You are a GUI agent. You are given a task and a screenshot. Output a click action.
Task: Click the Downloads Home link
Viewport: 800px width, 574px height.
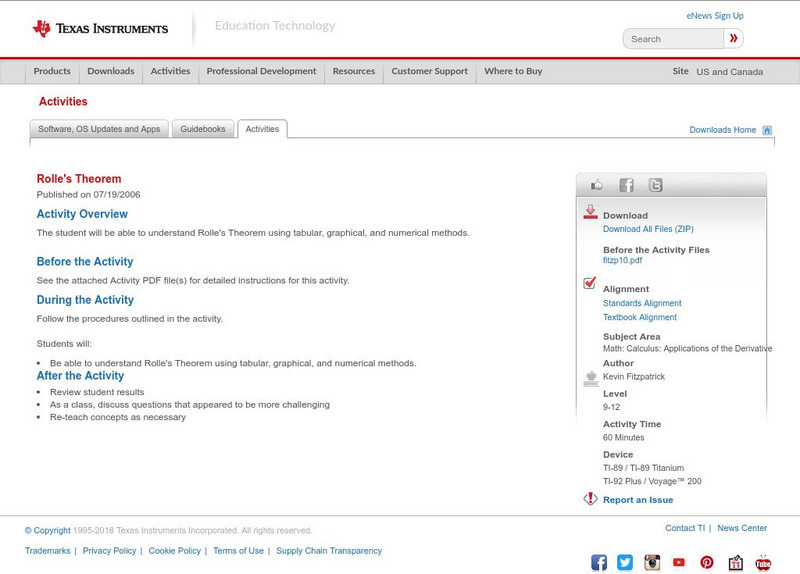click(722, 130)
